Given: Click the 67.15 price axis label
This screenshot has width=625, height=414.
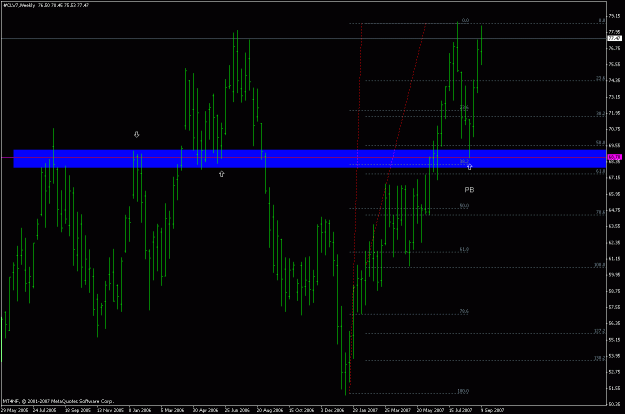Looking at the screenshot, I should point(614,177).
